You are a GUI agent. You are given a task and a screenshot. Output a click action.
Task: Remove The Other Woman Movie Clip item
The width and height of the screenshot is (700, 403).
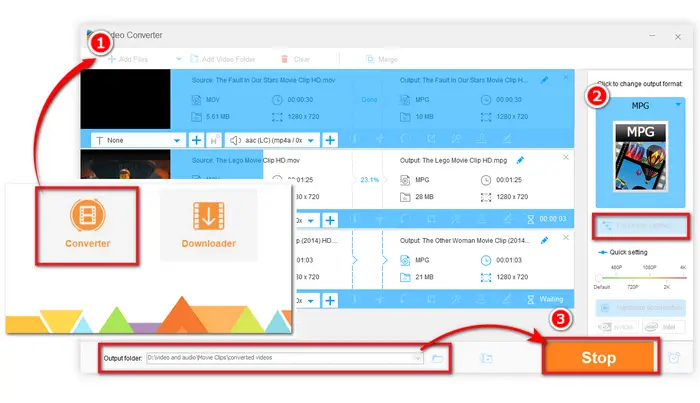click(566, 237)
